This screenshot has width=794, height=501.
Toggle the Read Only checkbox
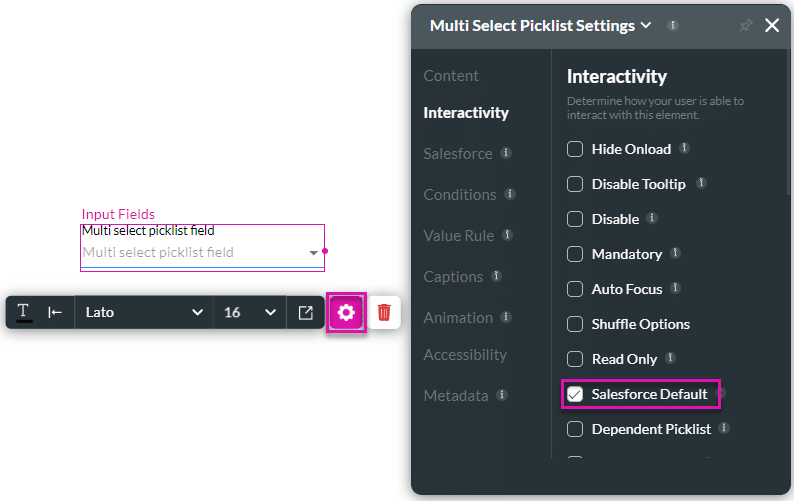(x=575, y=359)
